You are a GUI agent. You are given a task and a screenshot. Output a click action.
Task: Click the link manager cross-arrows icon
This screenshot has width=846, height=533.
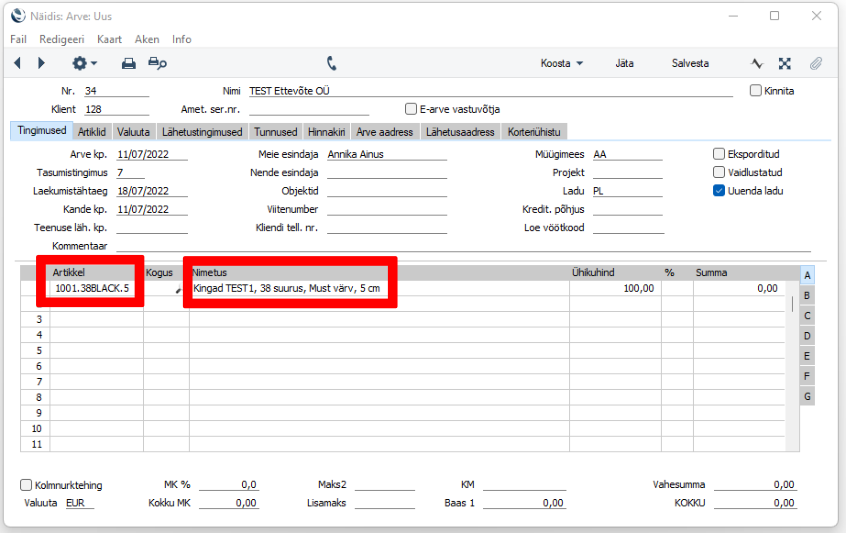click(784, 64)
